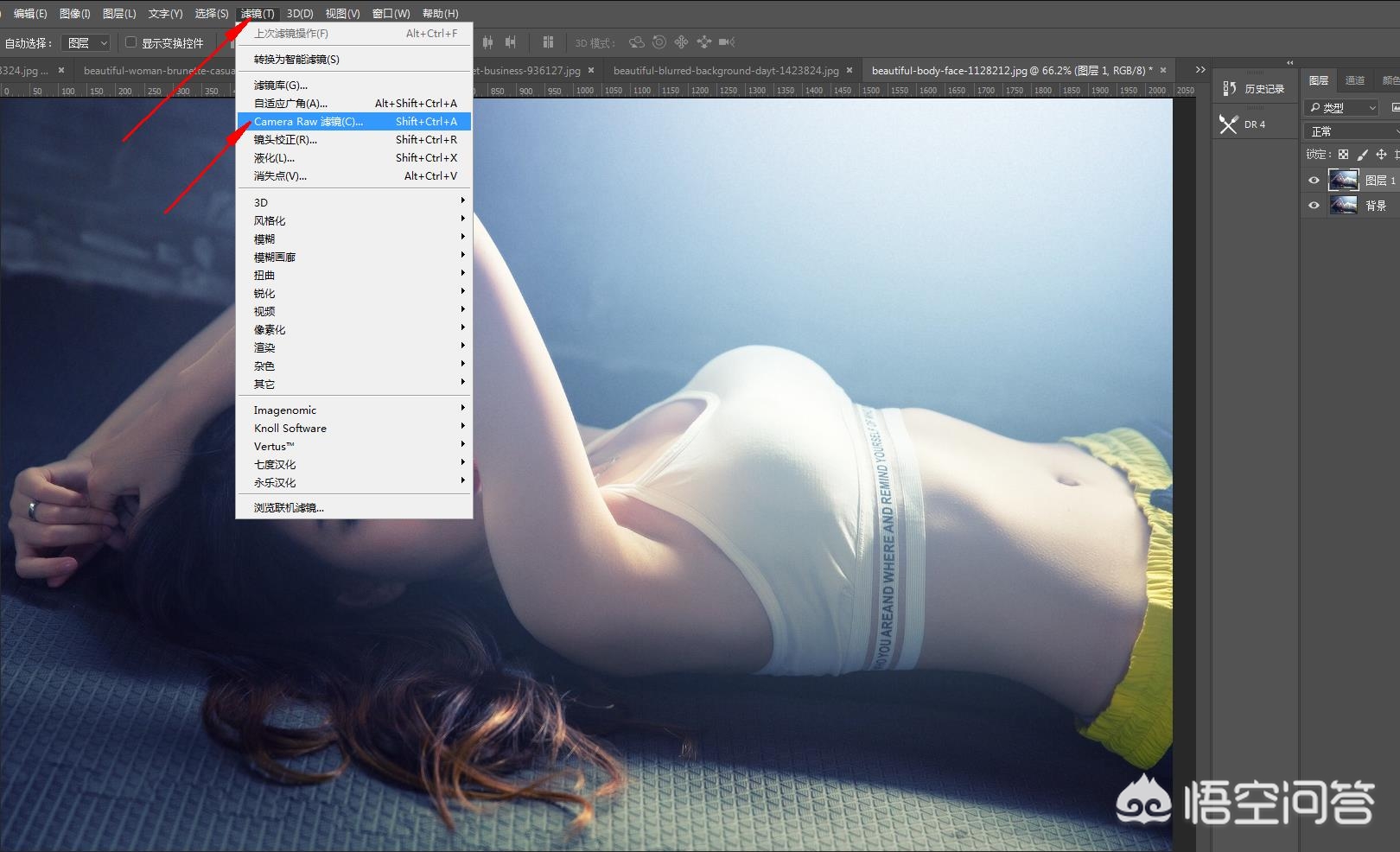The width and height of the screenshot is (1400, 852).
Task: Switch to the 通道 (Channels) tab
Action: [x=1354, y=80]
